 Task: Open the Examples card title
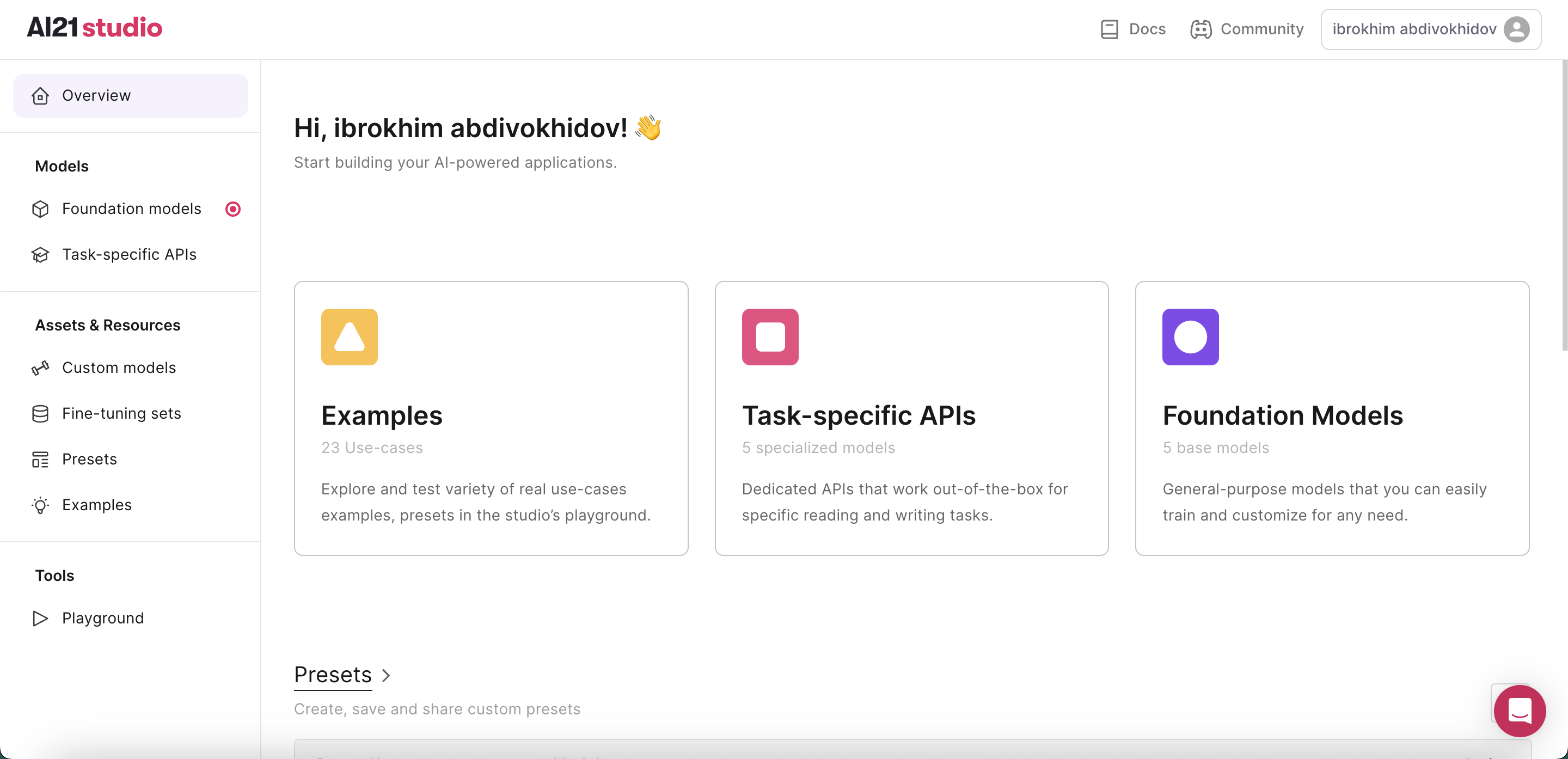382,416
